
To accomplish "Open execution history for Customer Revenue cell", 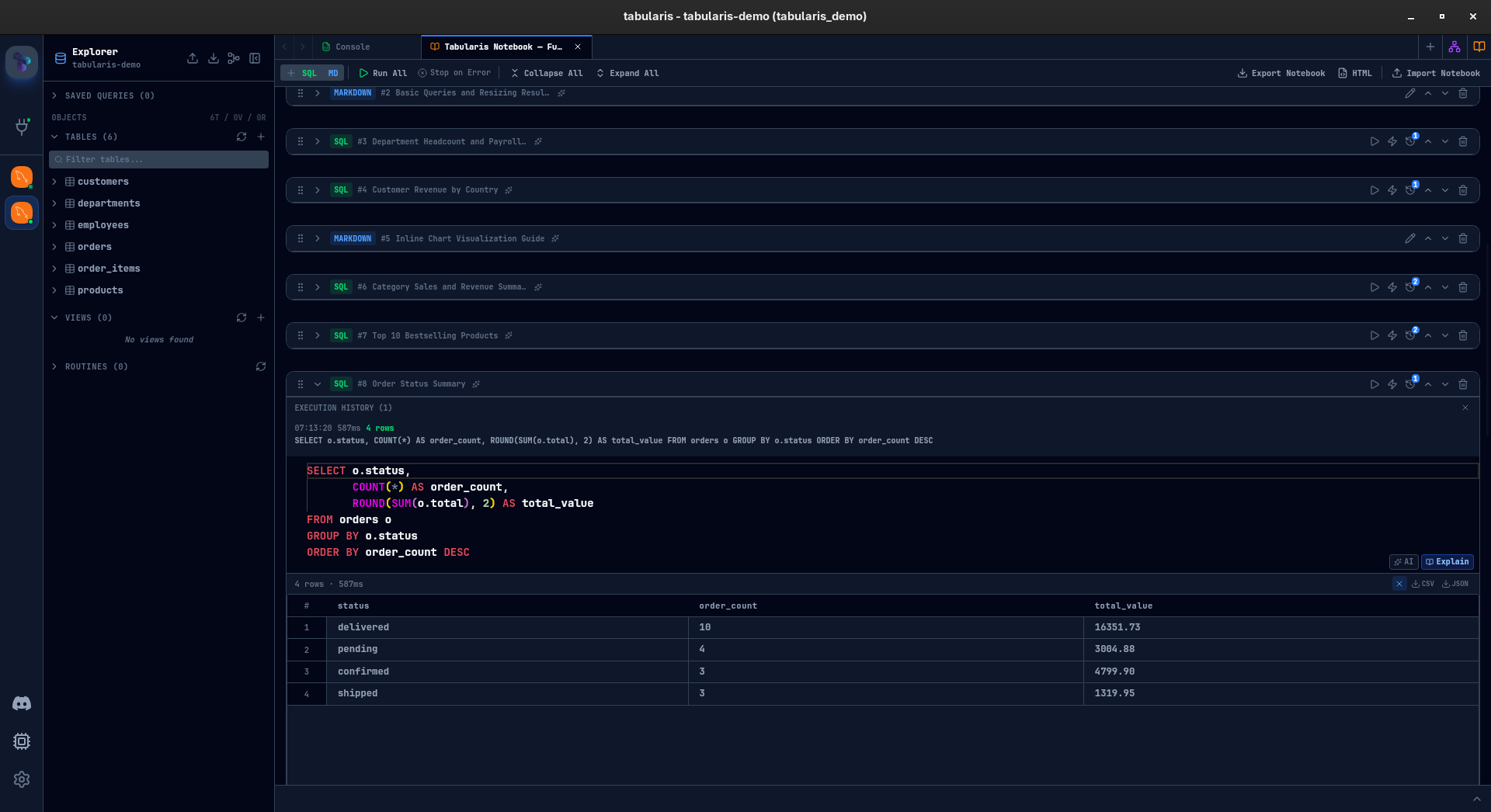I will tap(1411, 189).
